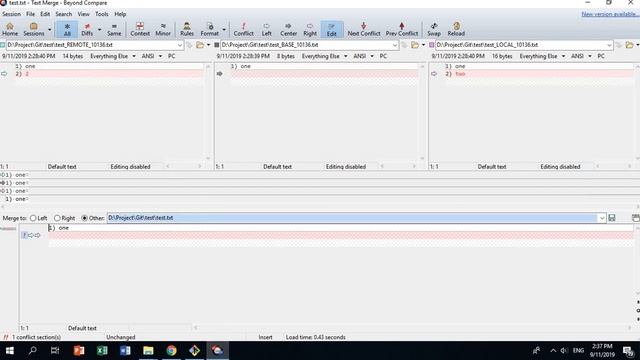Image resolution: width=640 pixels, height=360 pixels.
Task: Open the Format toolbar button
Action: click(x=209, y=29)
